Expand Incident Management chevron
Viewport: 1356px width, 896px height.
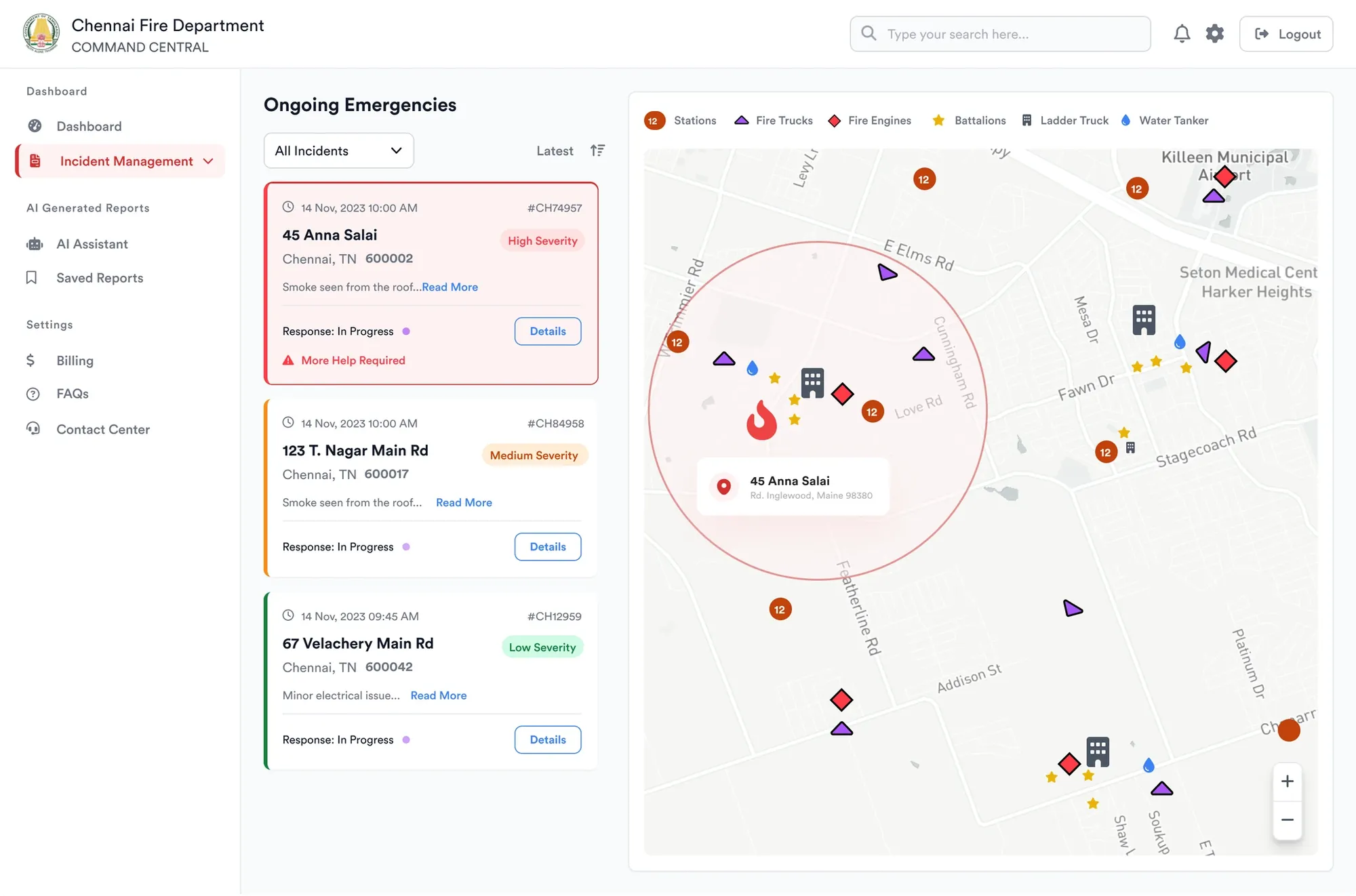pos(208,161)
